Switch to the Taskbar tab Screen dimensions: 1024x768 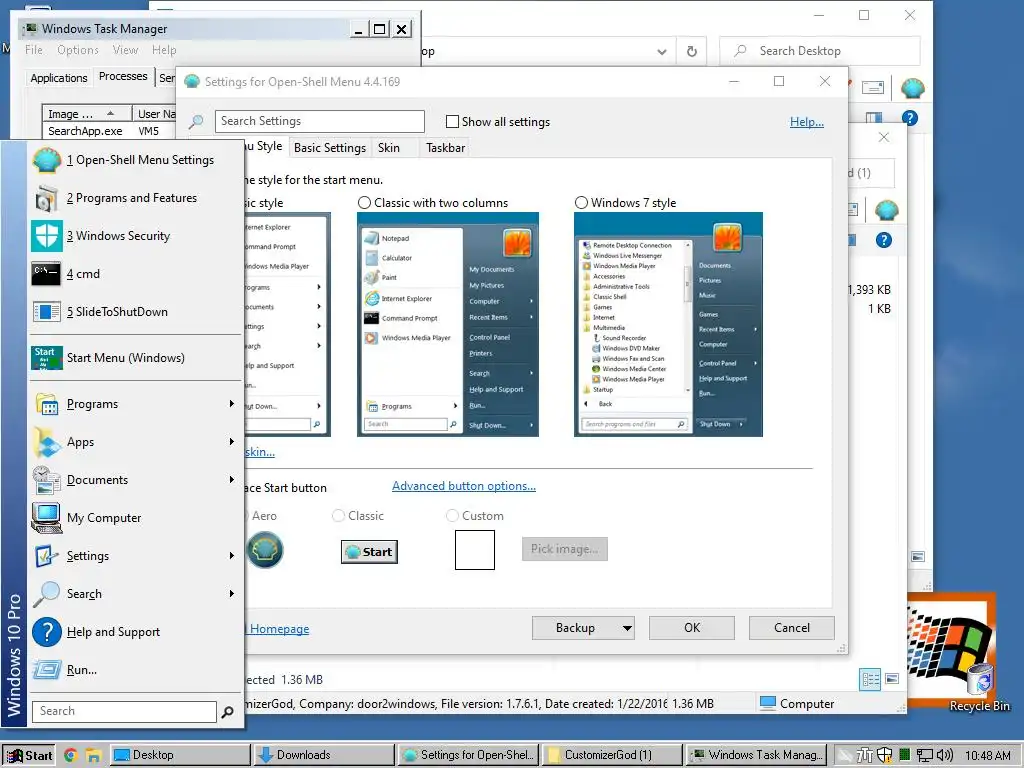pyautogui.click(x=445, y=148)
